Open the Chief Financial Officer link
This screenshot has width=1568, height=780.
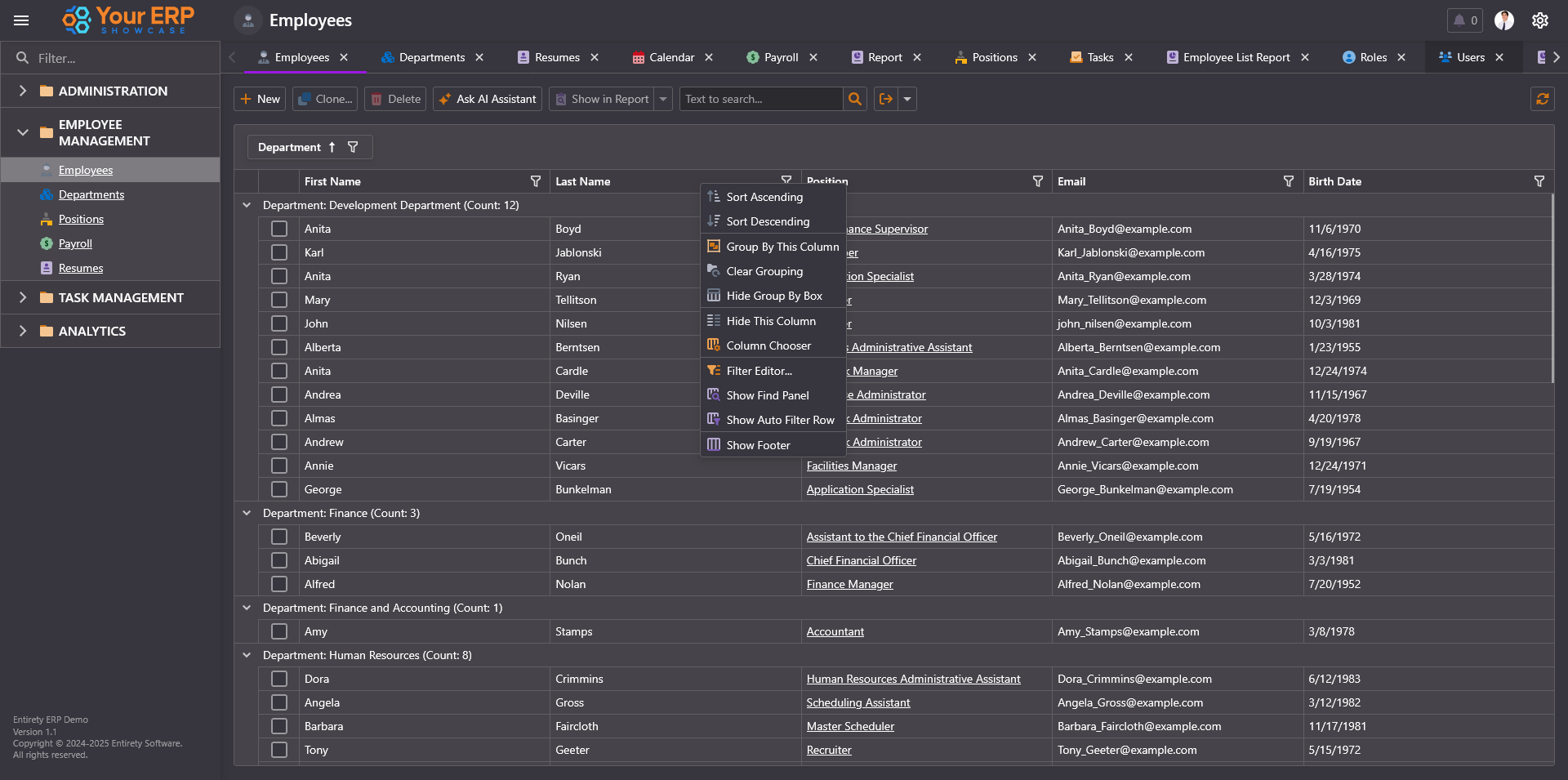click(861, 560)
